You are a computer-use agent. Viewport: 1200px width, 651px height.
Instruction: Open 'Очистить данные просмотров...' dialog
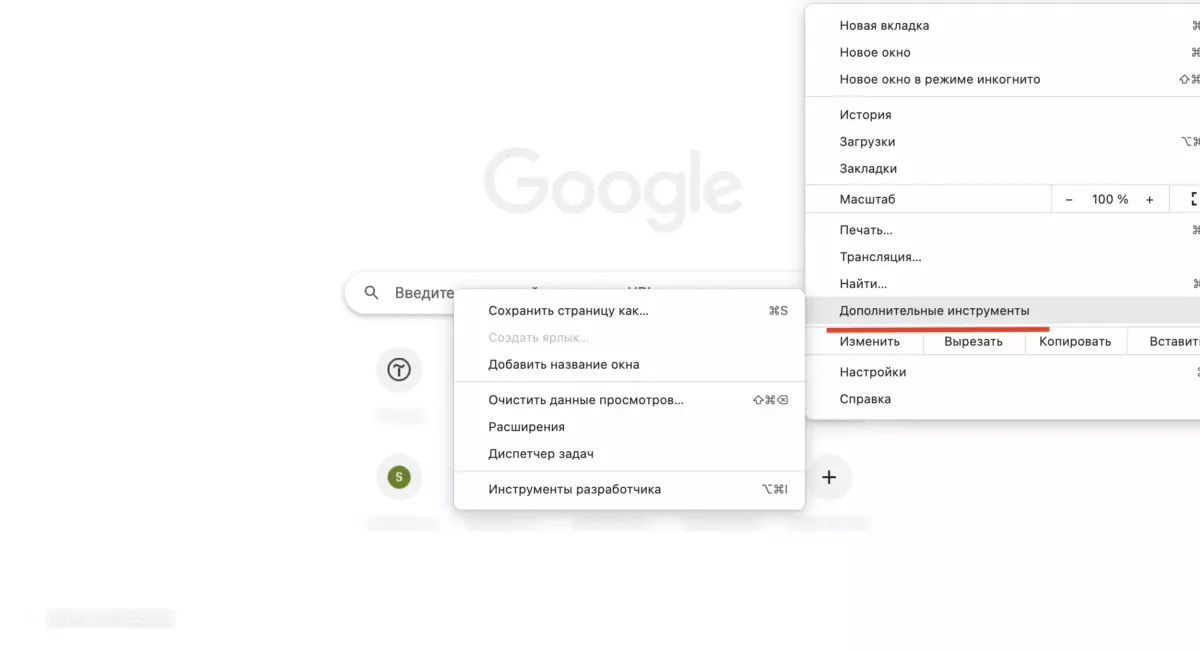[629, 400]
